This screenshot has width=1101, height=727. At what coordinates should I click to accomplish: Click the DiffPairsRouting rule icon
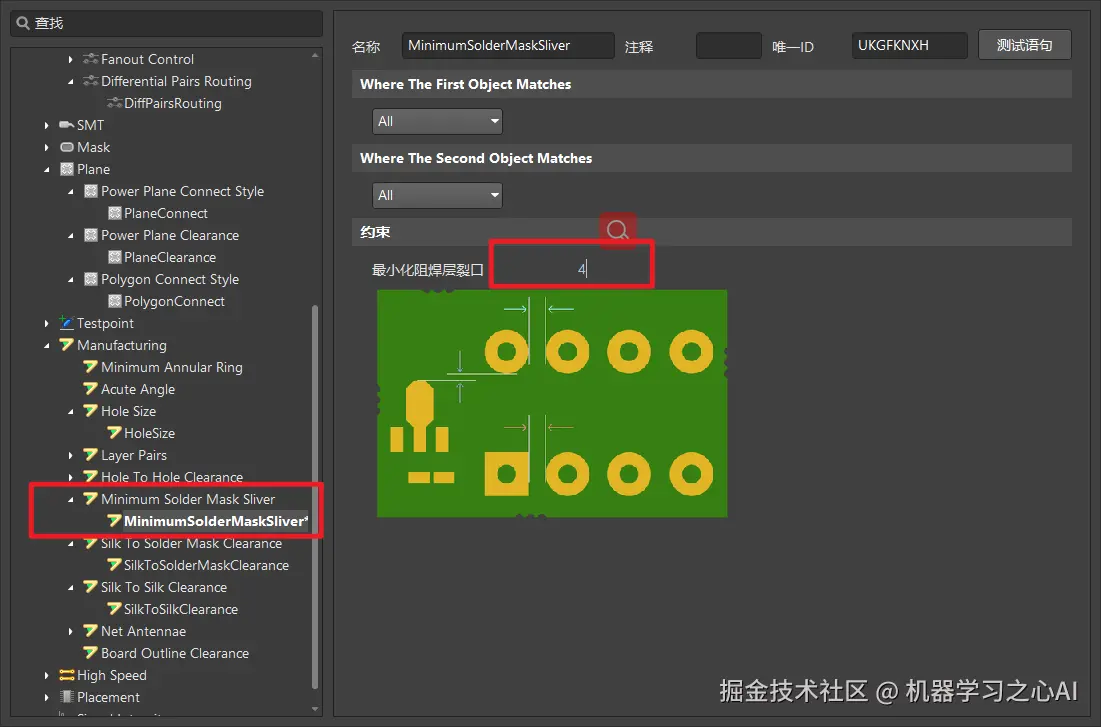(114, 103)
